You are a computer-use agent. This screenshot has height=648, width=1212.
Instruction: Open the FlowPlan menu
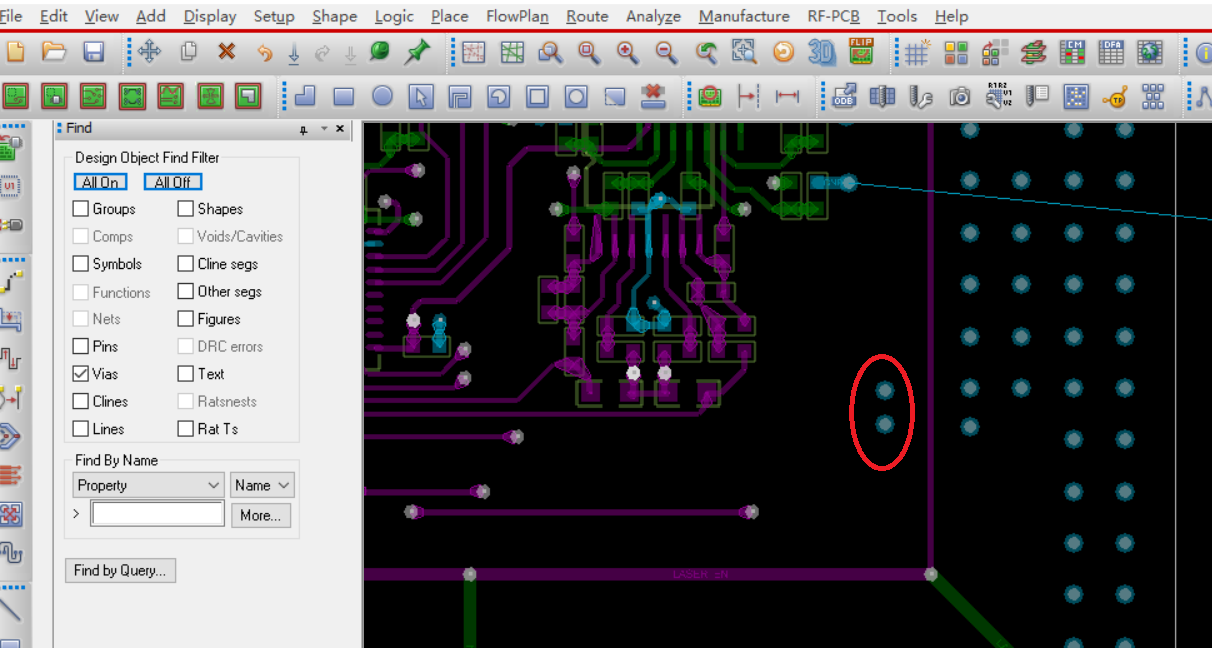(517, 16)
